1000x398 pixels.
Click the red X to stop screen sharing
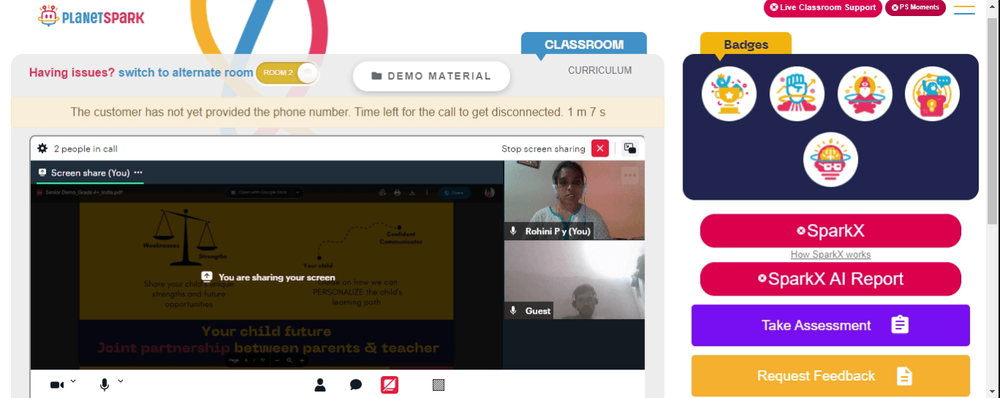coord(600,148)
